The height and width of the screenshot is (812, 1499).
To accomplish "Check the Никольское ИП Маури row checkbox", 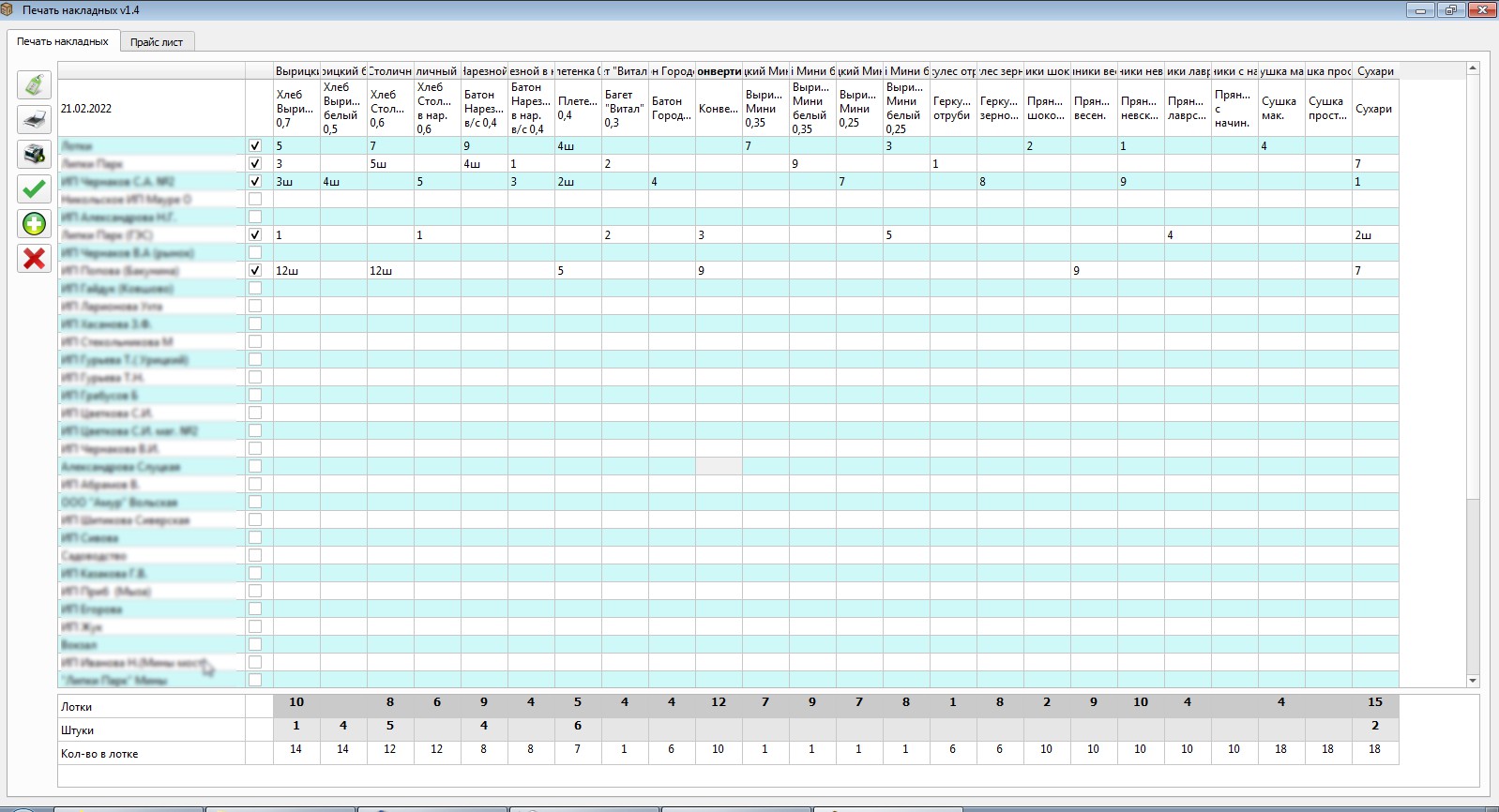I will (x=254, y=199).
